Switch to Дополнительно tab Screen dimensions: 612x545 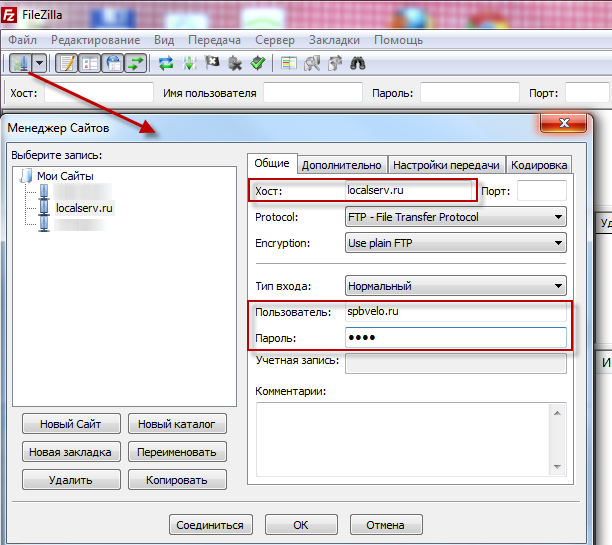[x=342, y=165]
